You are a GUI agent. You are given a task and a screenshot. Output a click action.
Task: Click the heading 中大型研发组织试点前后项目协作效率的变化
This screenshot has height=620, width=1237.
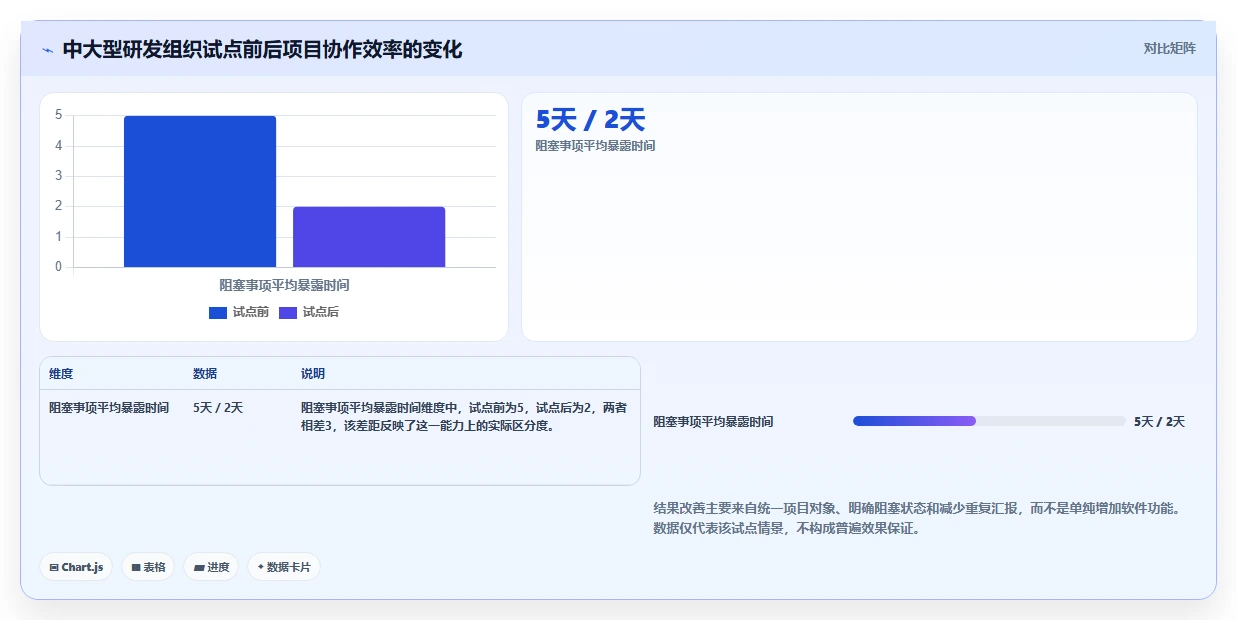click(x=262, y=50)
